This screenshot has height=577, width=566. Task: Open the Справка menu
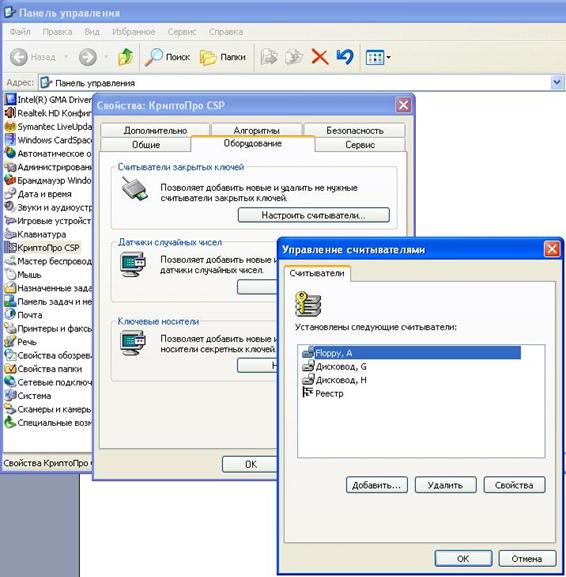tap(226, 32)
